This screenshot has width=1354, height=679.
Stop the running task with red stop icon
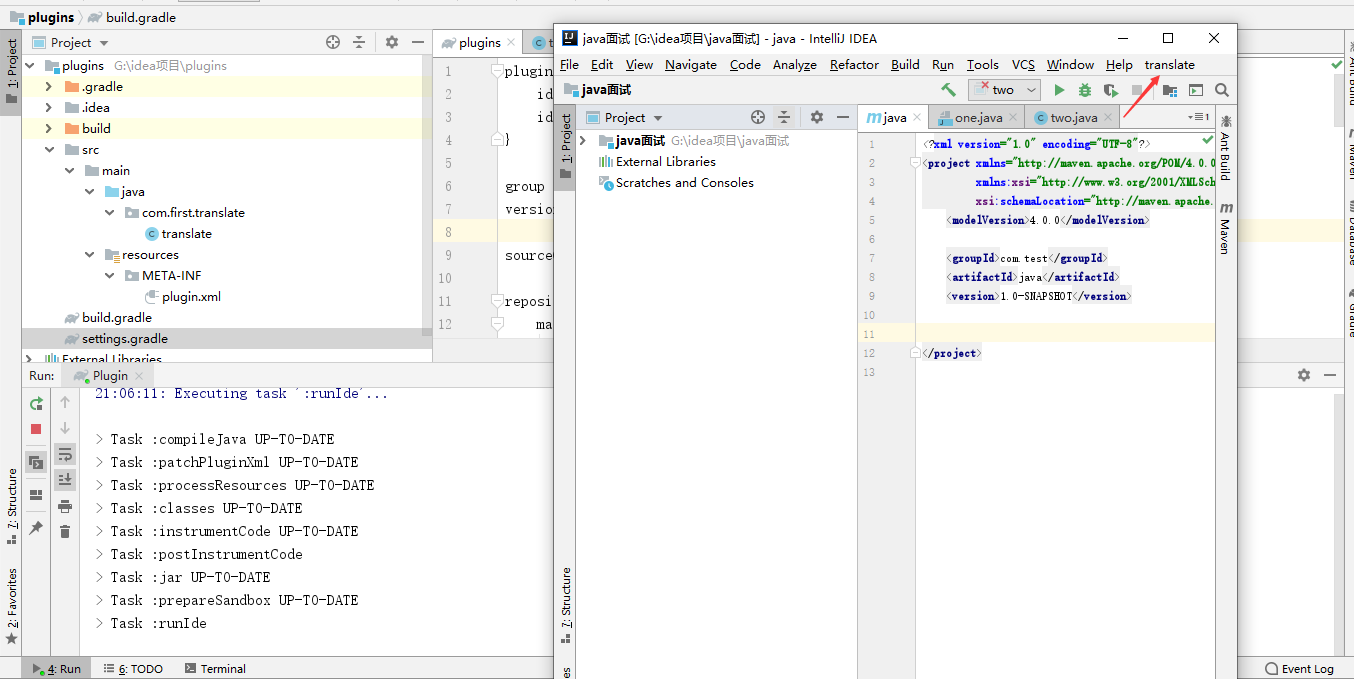pyautogui.click(x=36, y=428)
